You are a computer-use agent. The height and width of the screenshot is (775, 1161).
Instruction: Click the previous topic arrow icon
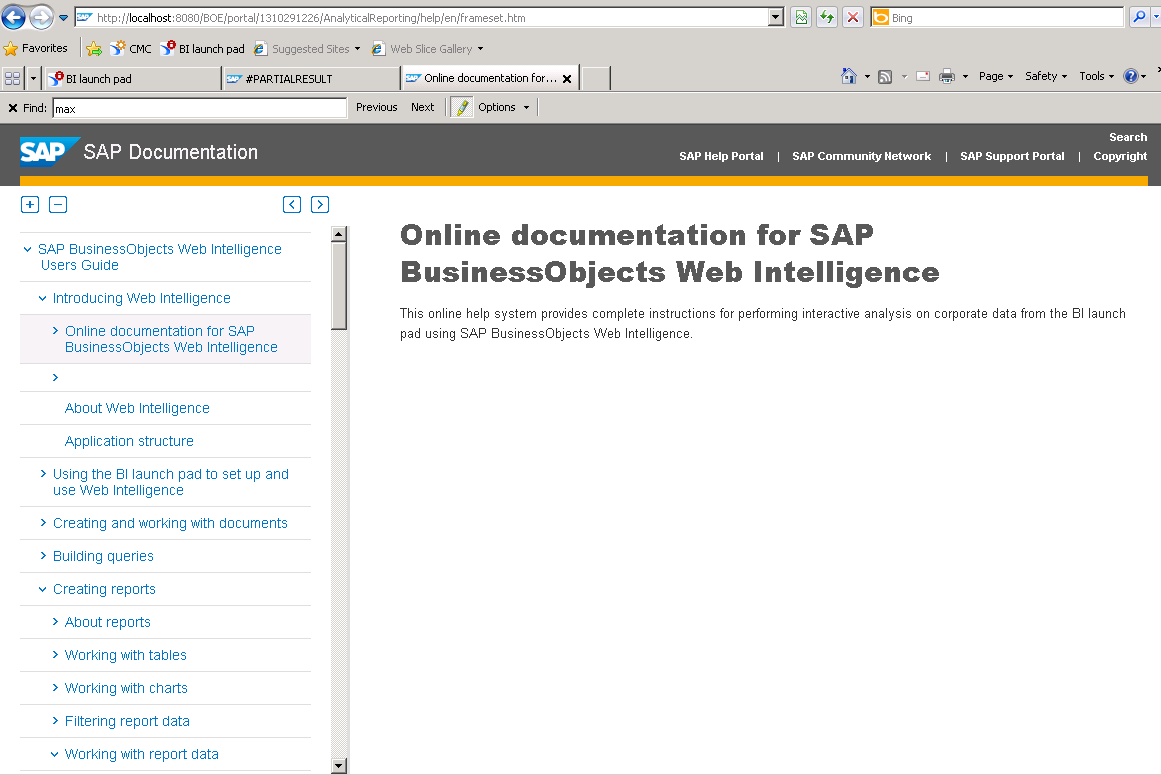tap(292, 204)
